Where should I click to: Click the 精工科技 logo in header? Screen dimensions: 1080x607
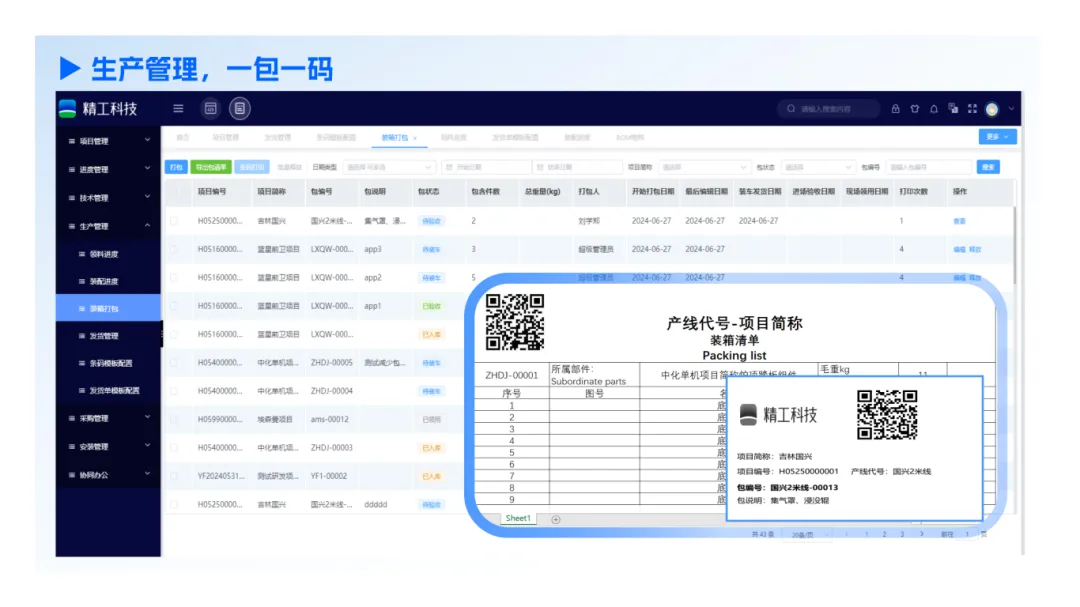tap(98, 109)
